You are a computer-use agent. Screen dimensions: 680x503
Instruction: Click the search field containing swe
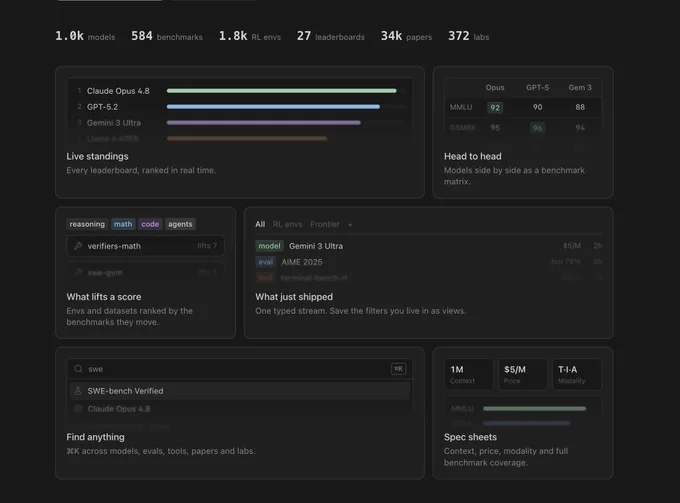[x=240, y=369]
